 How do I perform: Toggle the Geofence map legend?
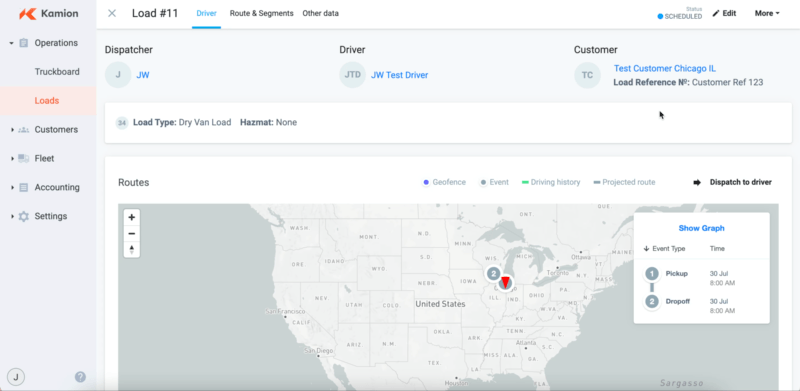(444, 182)
